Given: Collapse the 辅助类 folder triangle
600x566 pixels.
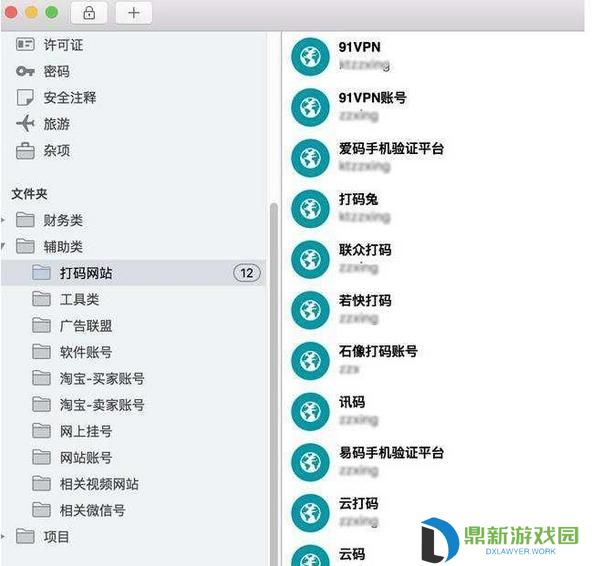Looking at the screenshot, I should click(x=3, y=246).
